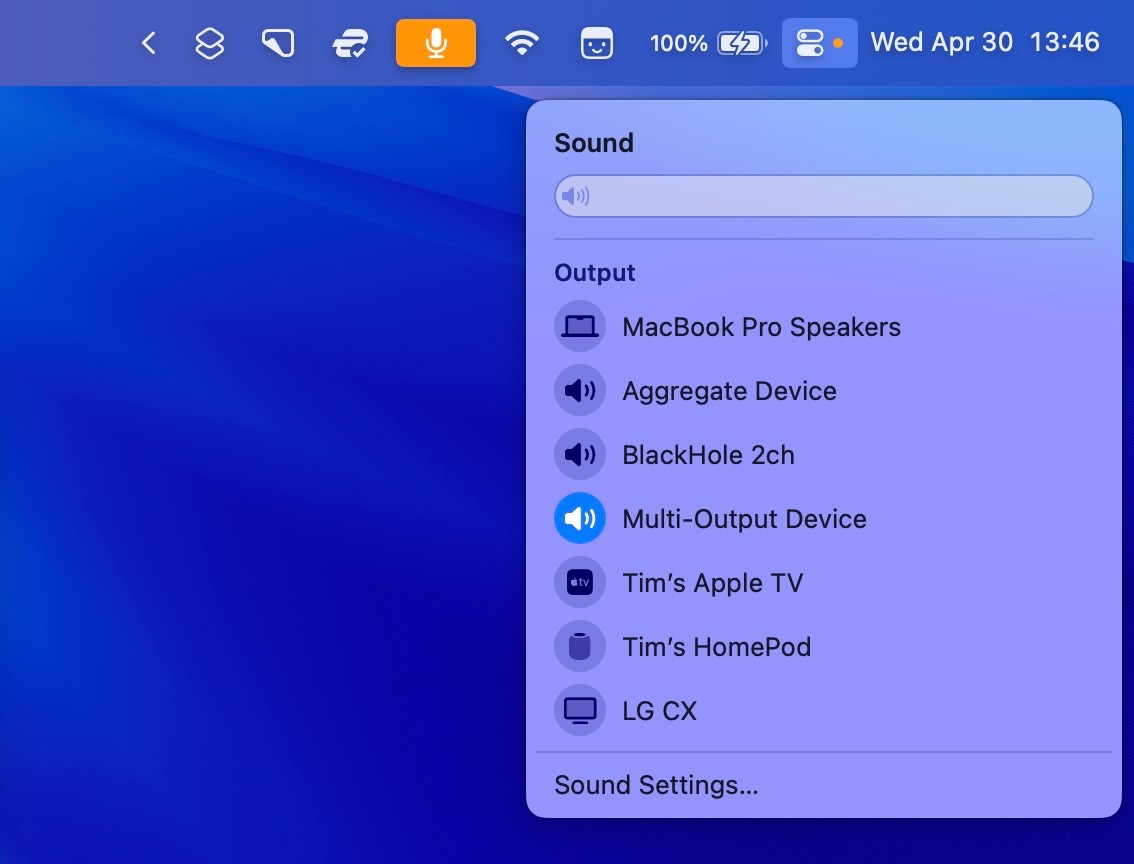Select the Apple TV icon
Viewport: 1134px width, 864px height.
click(580, 582)
